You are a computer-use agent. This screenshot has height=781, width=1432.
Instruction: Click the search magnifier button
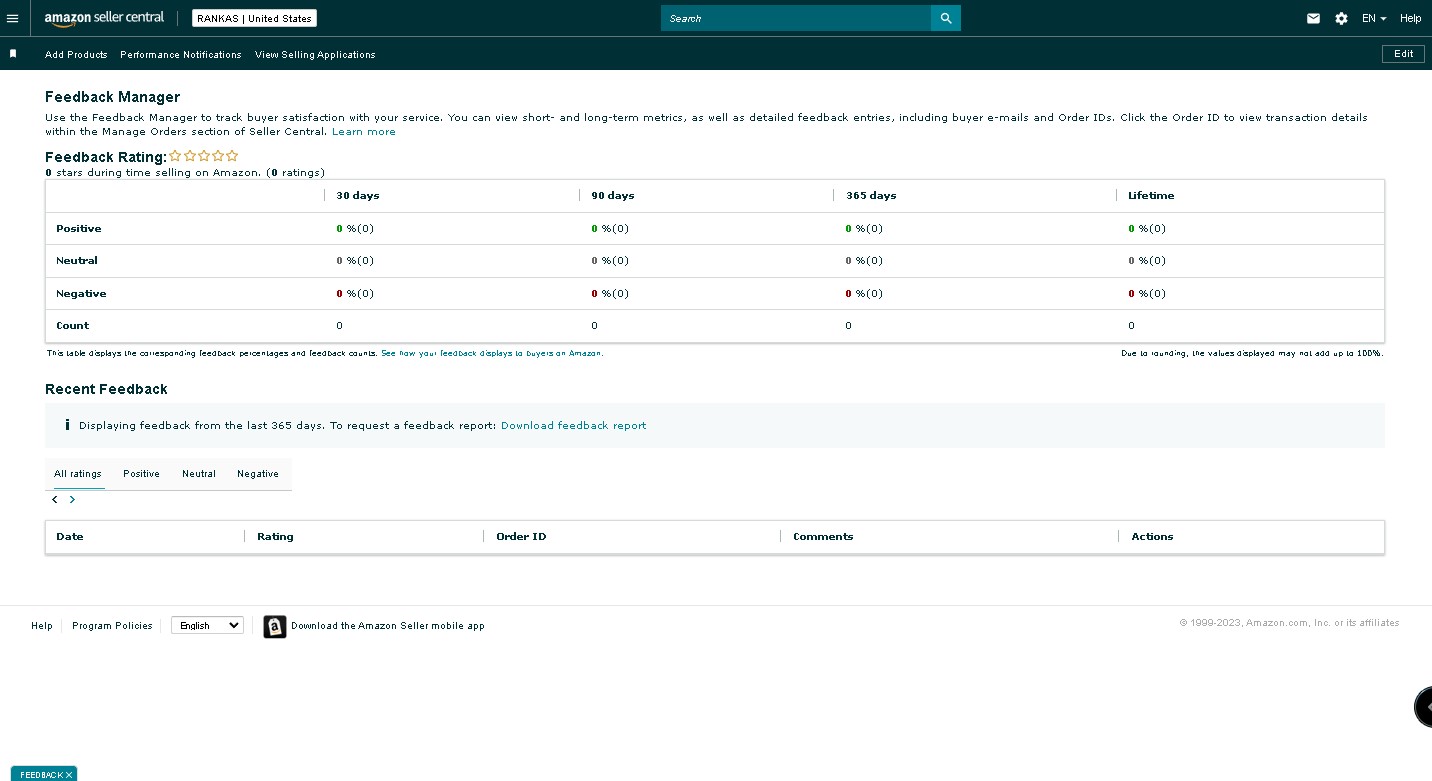click(x=946, y=18)
